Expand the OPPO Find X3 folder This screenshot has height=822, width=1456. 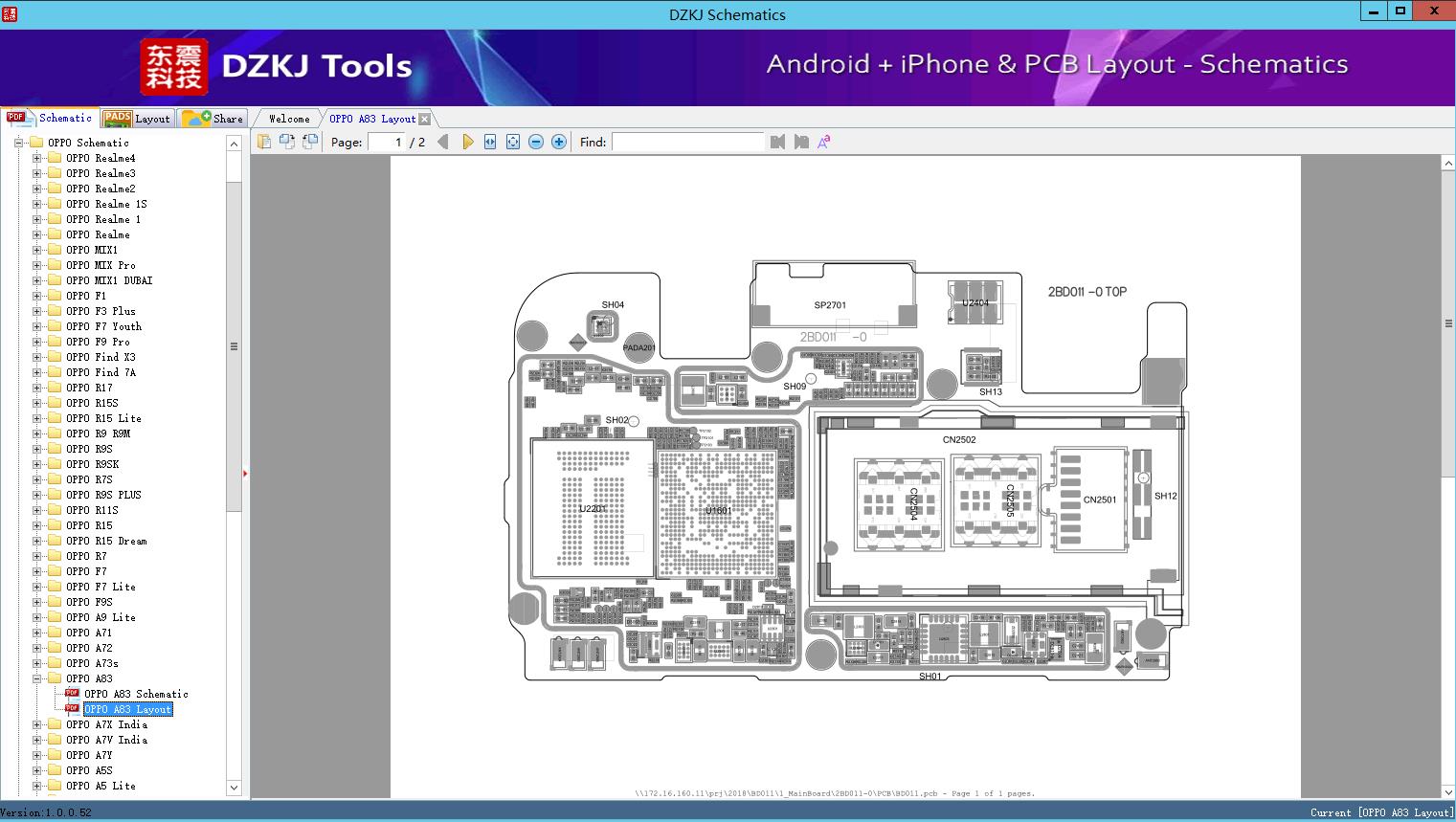tap(36, 357)
